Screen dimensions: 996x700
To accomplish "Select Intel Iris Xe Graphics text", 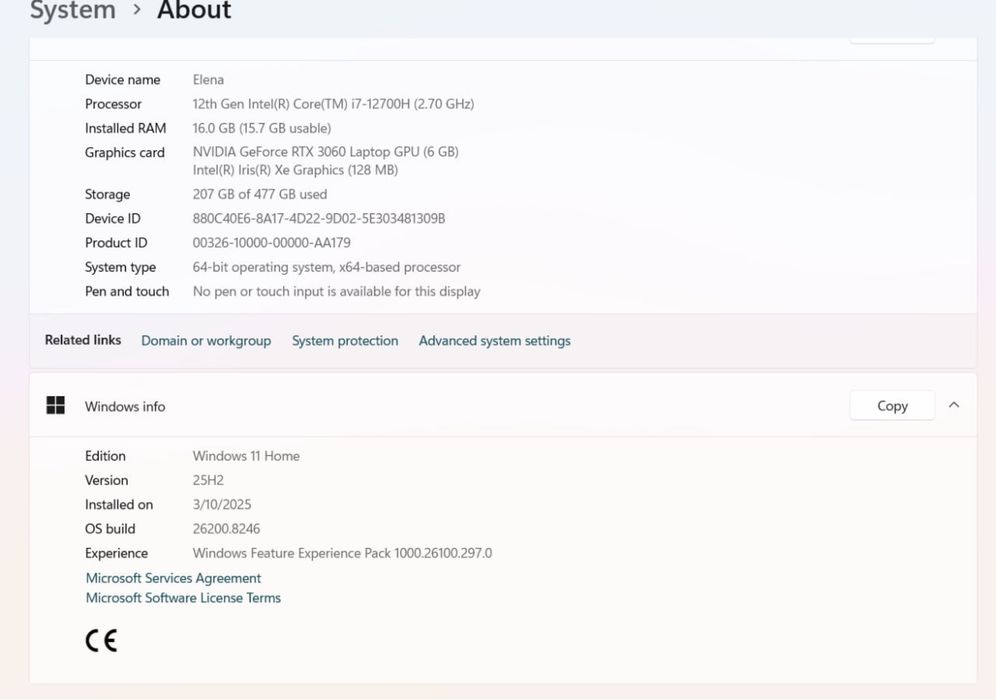I will click(x=295, y=170).
